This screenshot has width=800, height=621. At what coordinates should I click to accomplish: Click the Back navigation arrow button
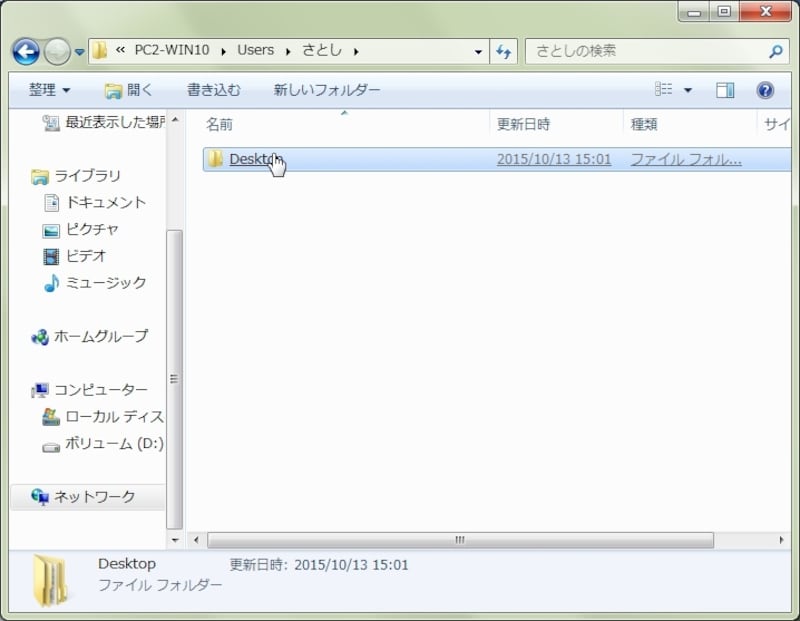(26, 51)
